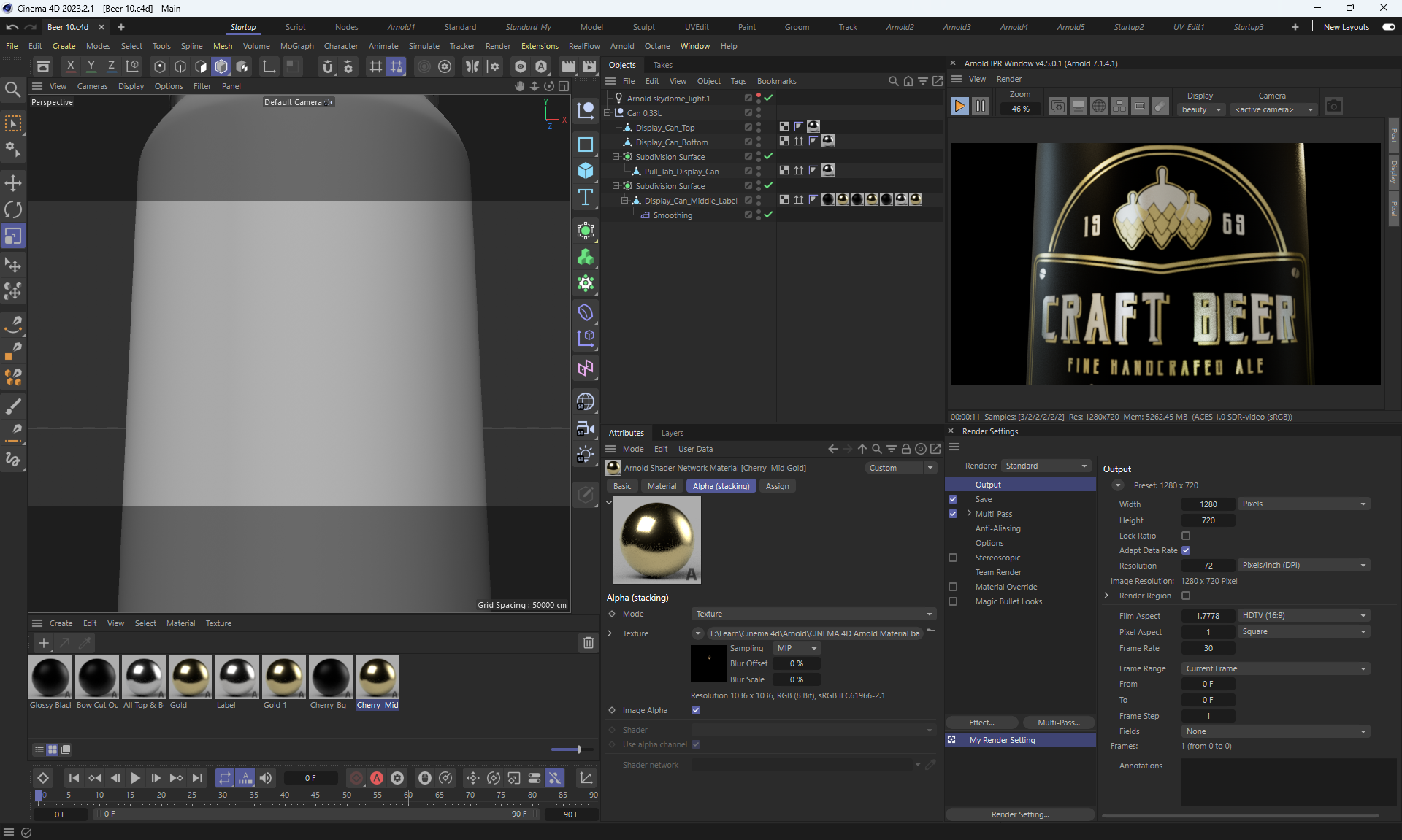Viewport: 1402px width, 840px height.
Task: Select the Move tool in left toolbar
Action: 13,183
